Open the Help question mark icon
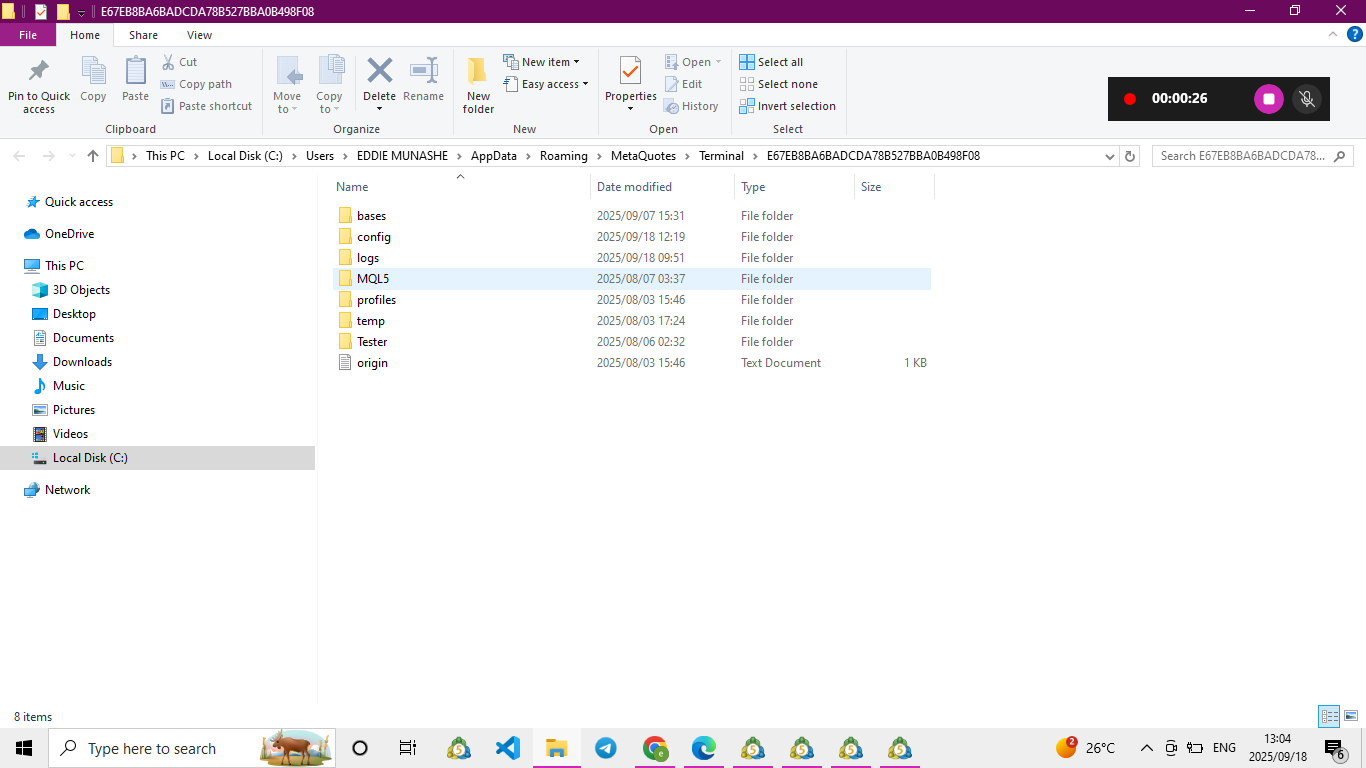This screenshot has height=768, width=1366. [x=1355, y=34]
